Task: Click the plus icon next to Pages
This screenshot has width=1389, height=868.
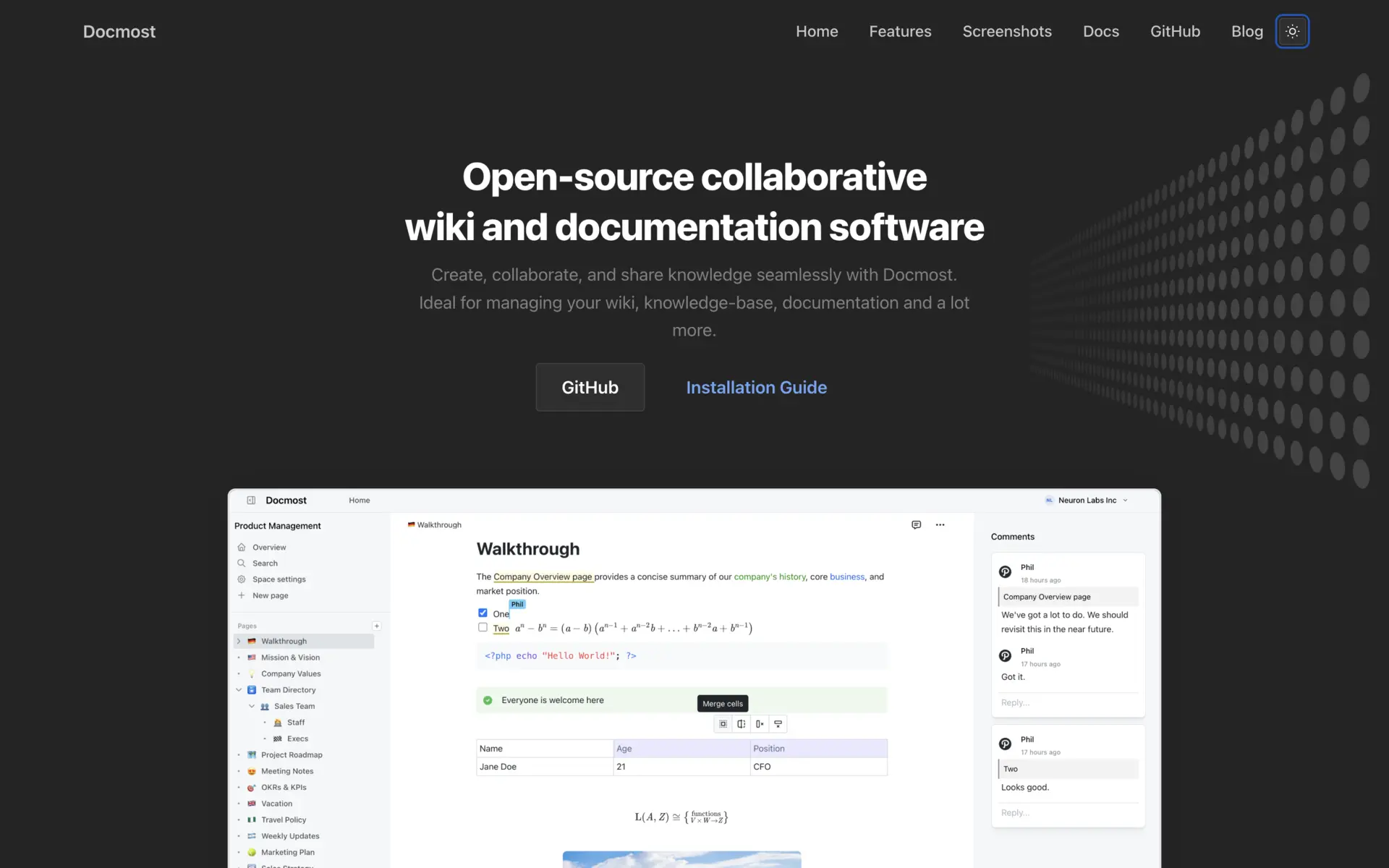Action: pyautogui.click(x=376, y=626)
